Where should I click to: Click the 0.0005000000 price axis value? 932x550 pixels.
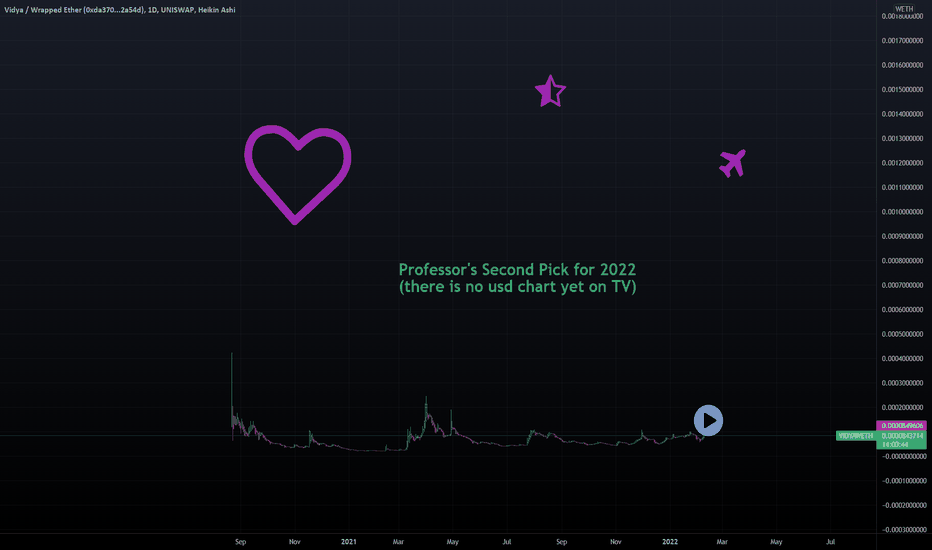pyautogui.click(x=902, y=334)
